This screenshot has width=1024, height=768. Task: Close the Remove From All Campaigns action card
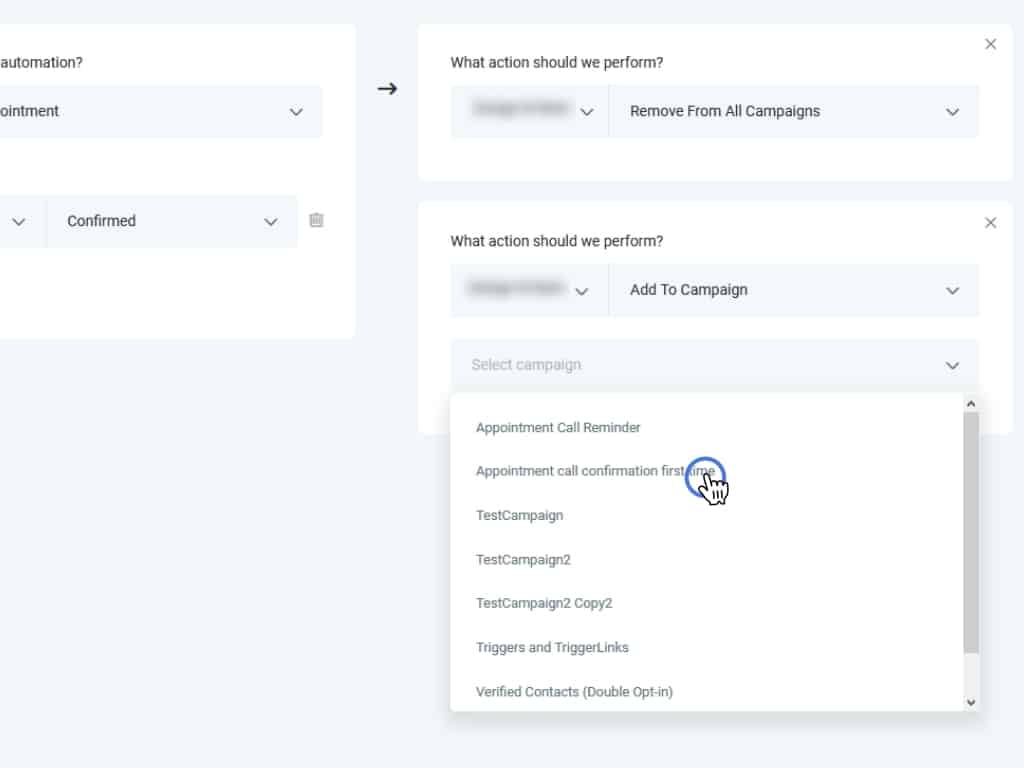point(990,44)
